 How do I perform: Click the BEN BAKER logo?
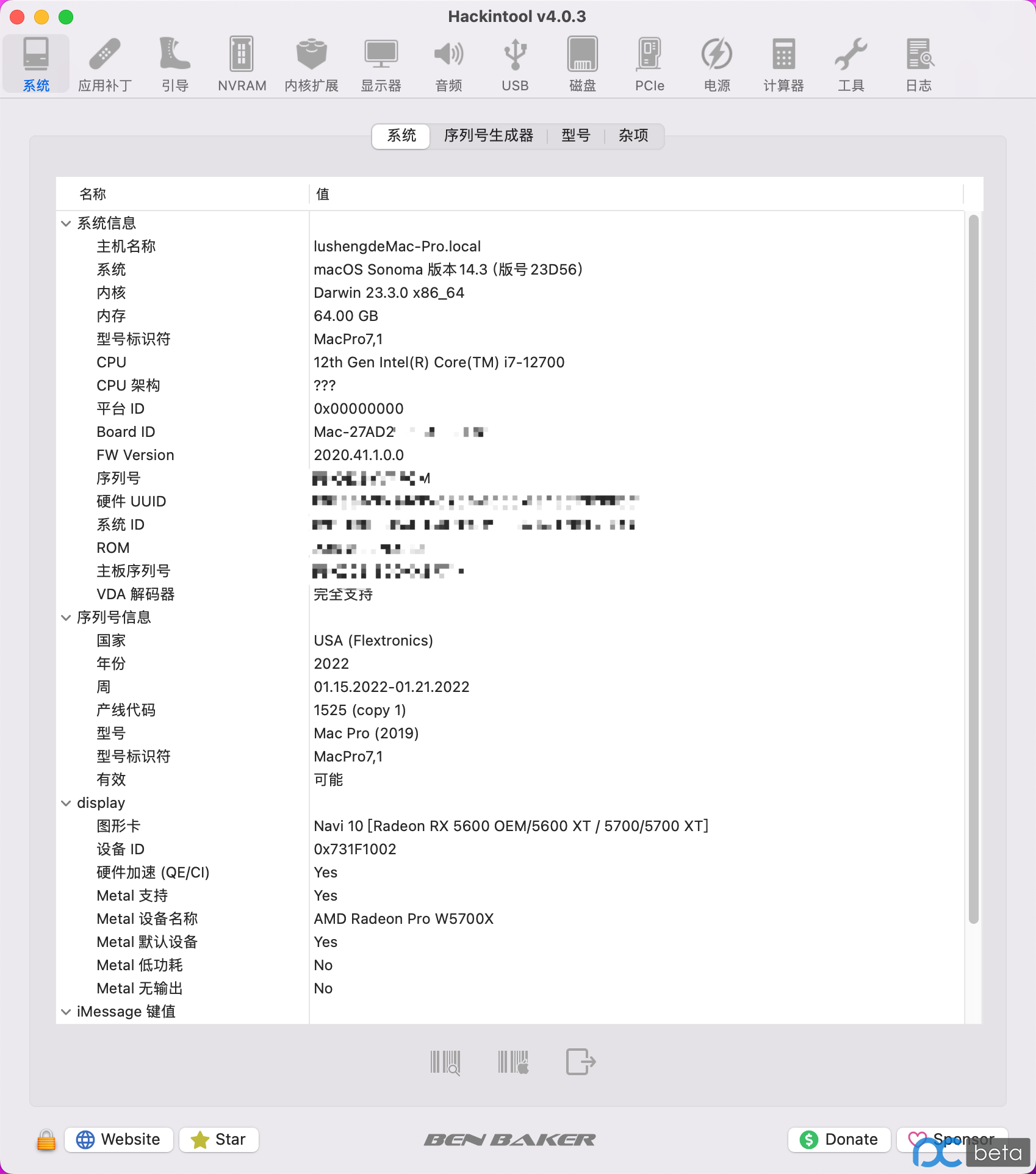(x=510, y=1140)
